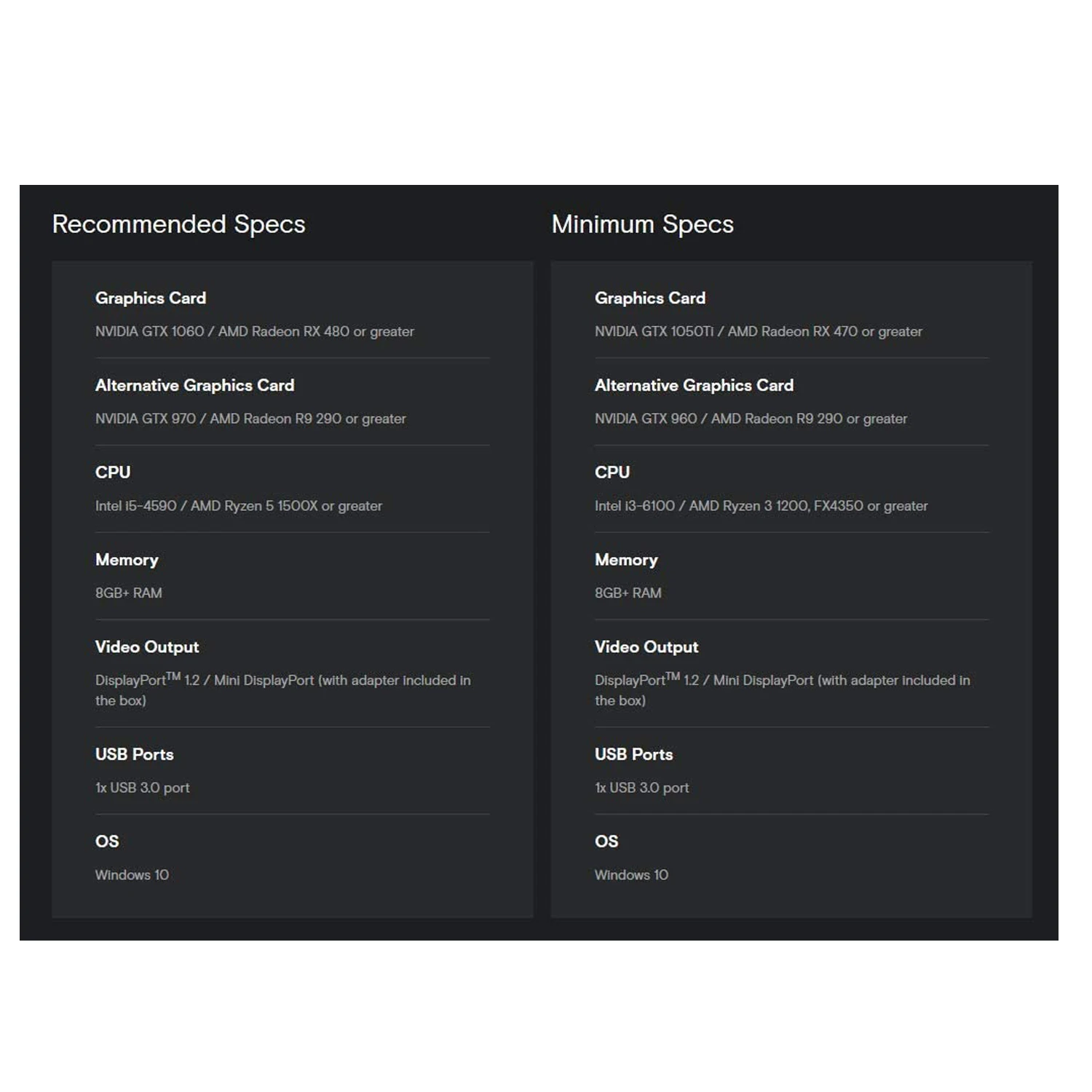
Task: Select the NVIDIA GTX 1050Ti minimum graphics text
Action: (758, 331)
